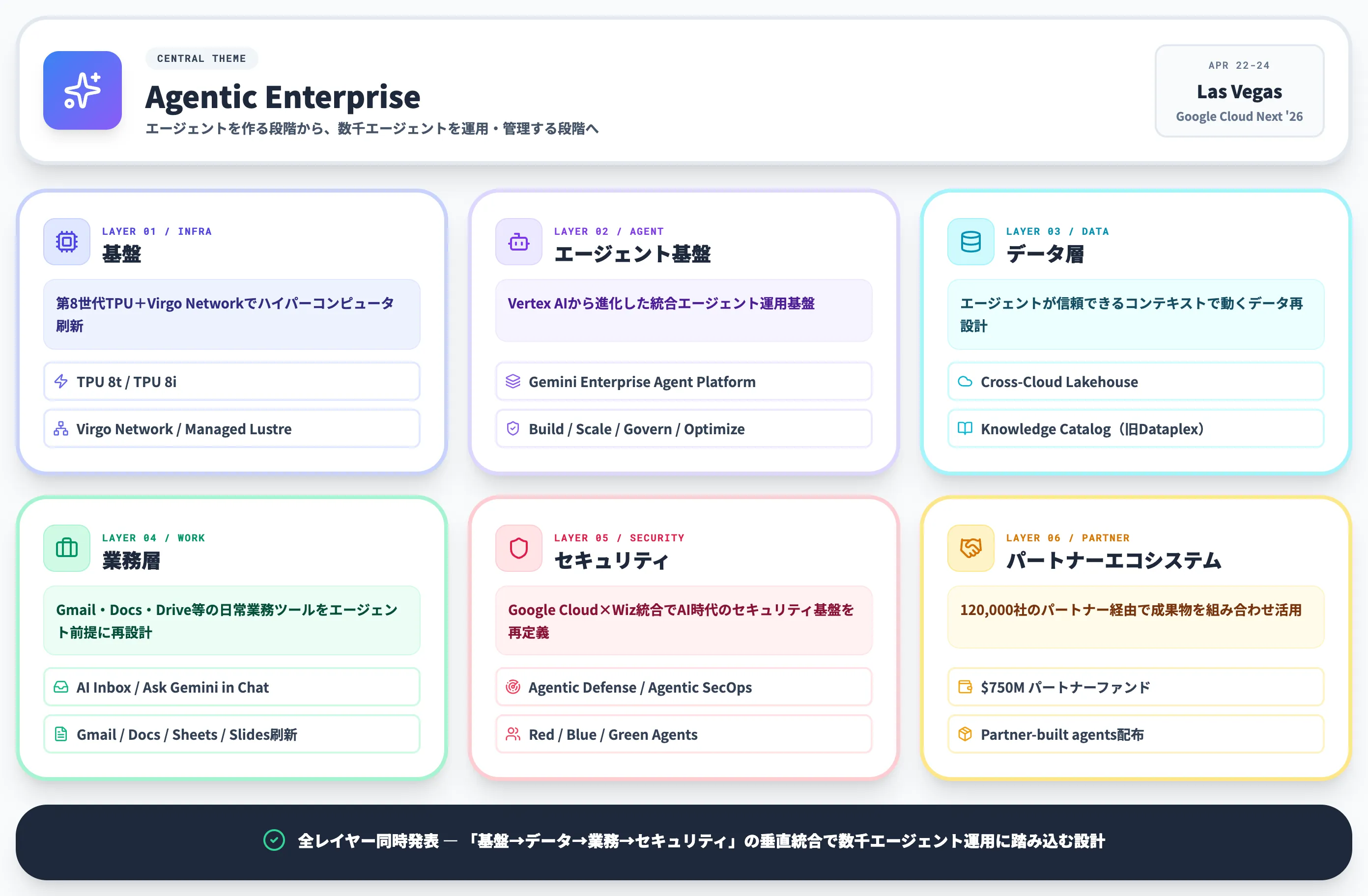Click the sparkle icon beside Agentic Enterprise
Image resolution: width=1368 pixels, height=896 pixels.
pos(82,90)
